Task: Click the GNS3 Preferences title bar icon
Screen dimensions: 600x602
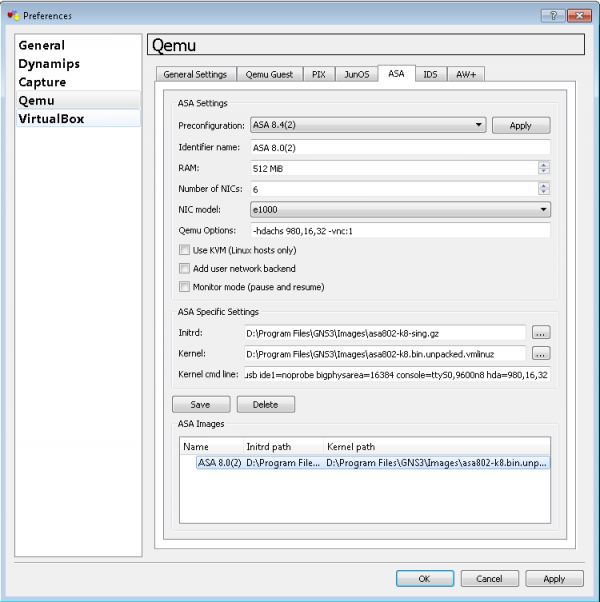Action: (x=13, y=15)
